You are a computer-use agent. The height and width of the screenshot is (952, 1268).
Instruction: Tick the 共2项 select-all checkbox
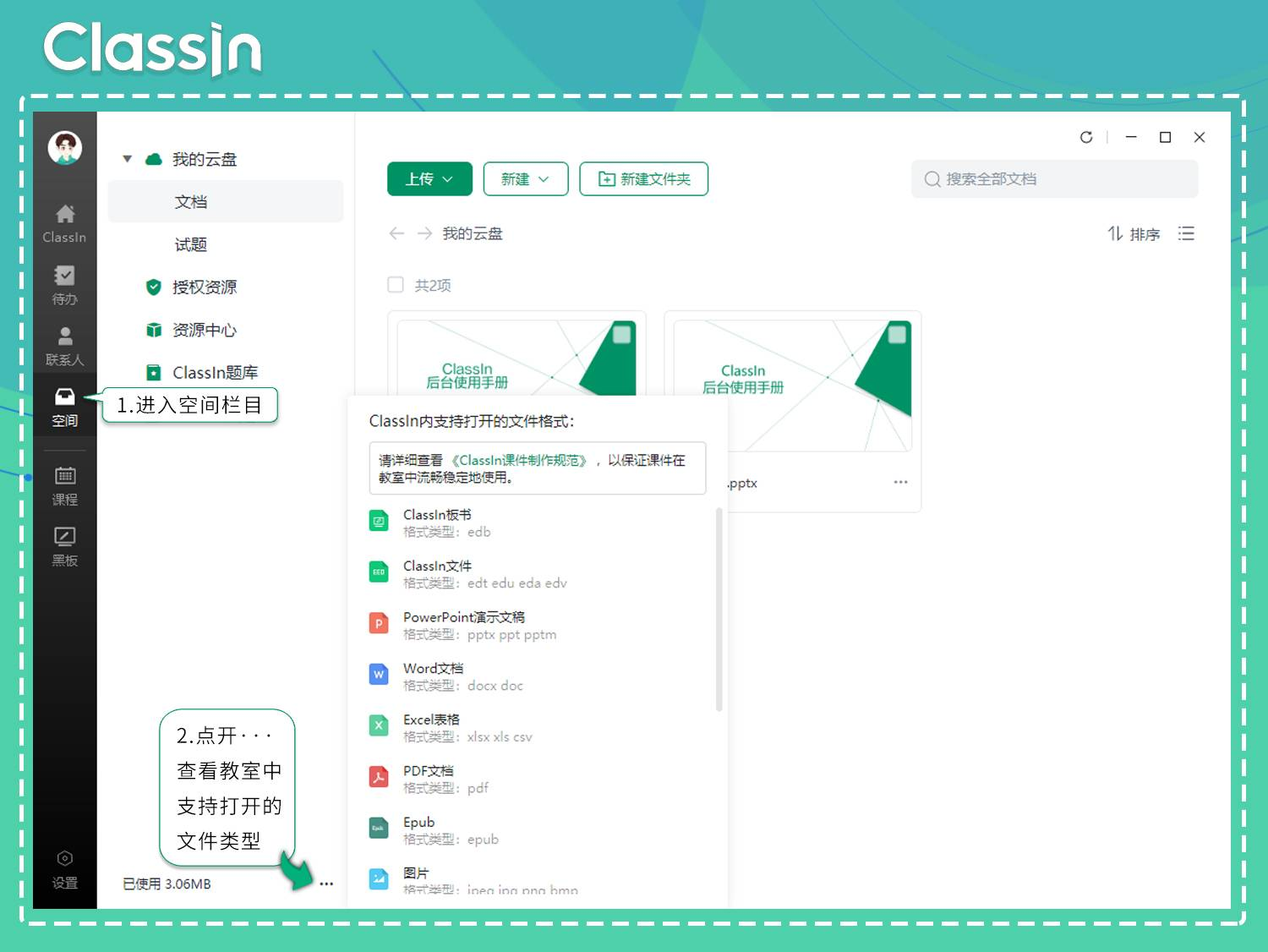[396, 285]
